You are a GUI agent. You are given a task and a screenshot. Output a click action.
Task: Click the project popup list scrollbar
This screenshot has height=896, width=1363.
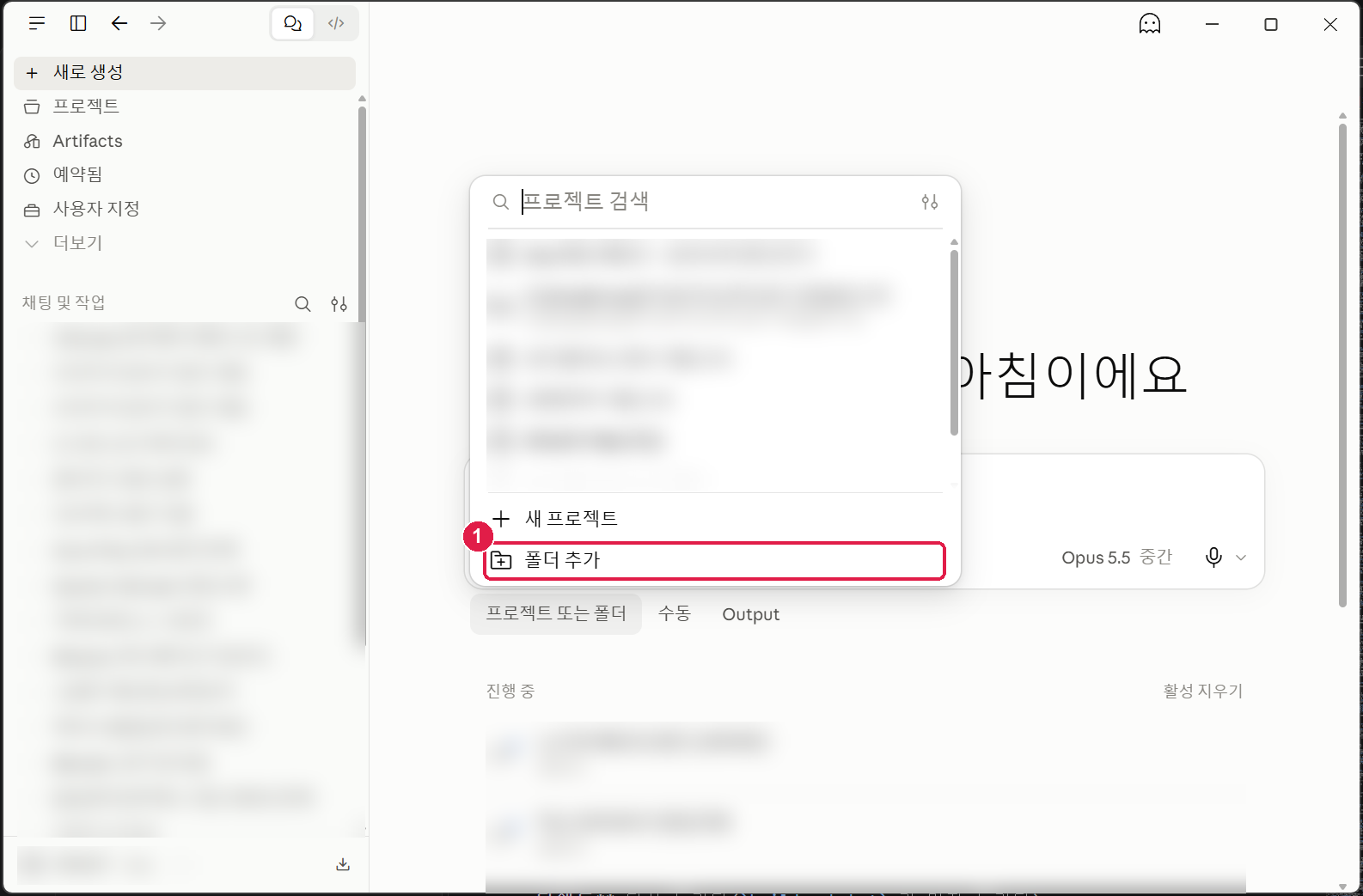point(954,342)
